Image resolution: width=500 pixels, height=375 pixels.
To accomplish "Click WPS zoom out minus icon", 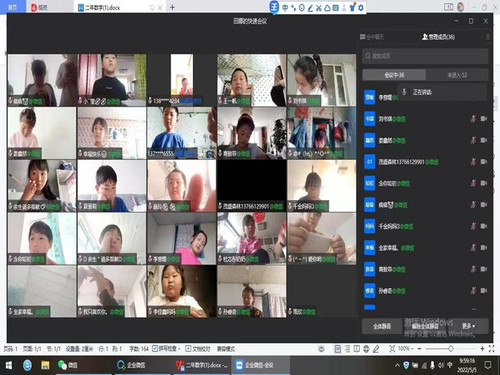I will coord(419,349).
